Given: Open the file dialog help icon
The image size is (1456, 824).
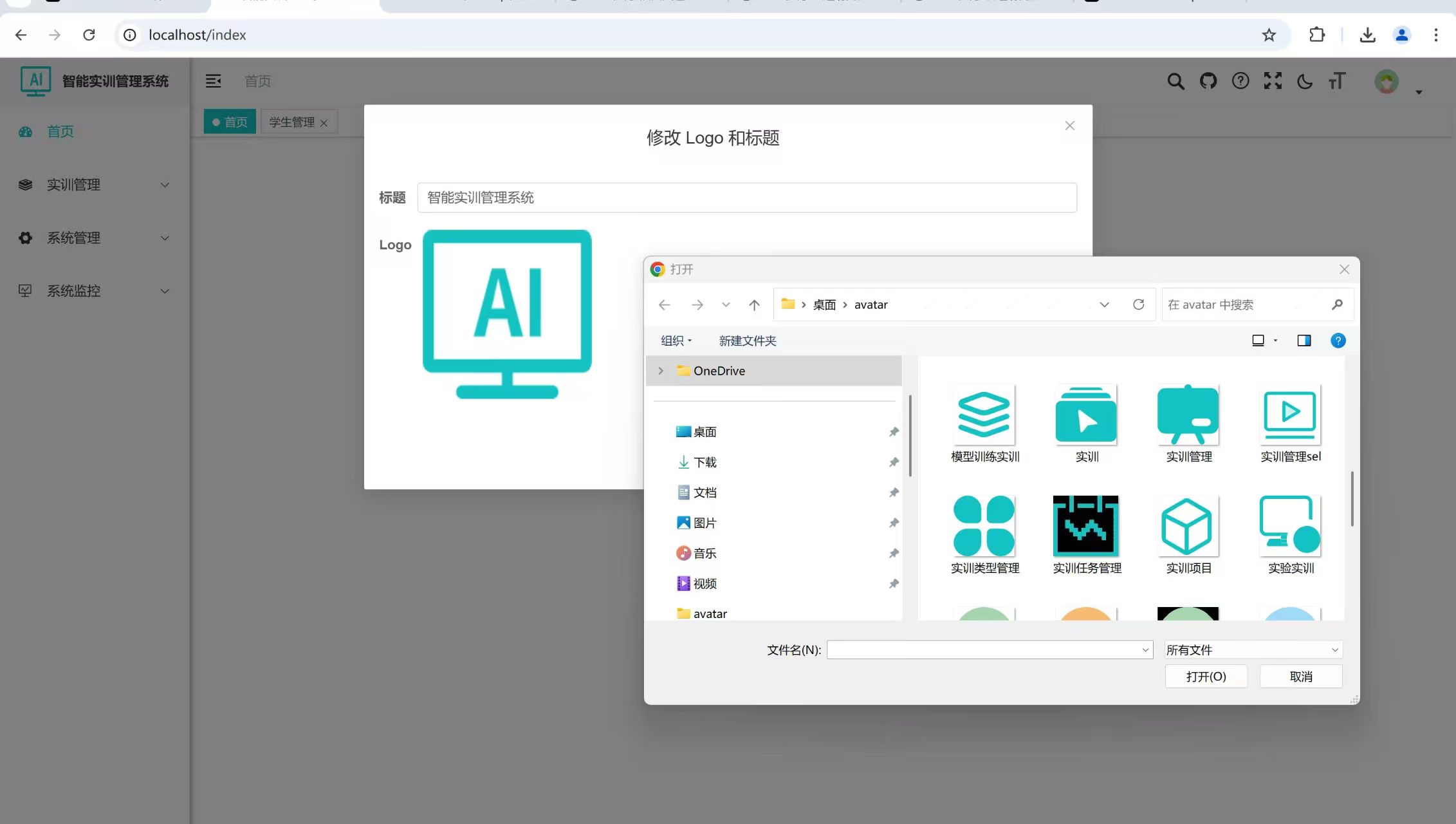Looking at the screenshot, I should tap(1338, 341).
